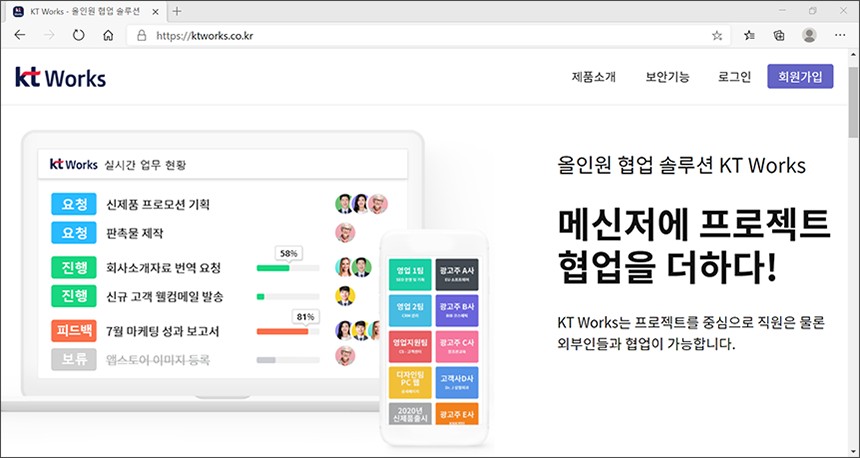This screenshot has height=458, width=860.
Task: Click the 58% green progress bar
Action: (x=288, y=268)
